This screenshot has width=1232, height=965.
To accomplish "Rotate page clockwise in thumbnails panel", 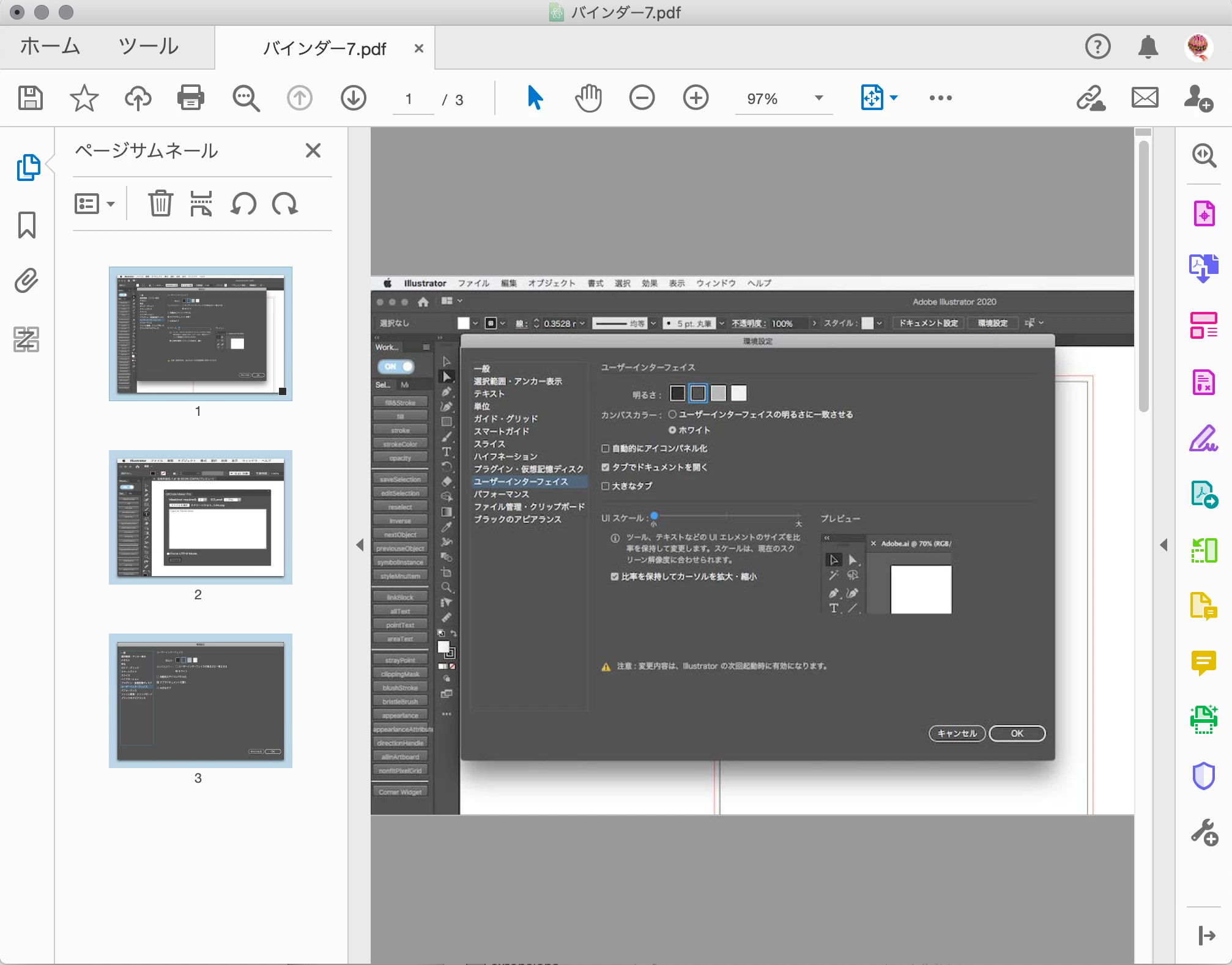I will [x=285, y=204].
